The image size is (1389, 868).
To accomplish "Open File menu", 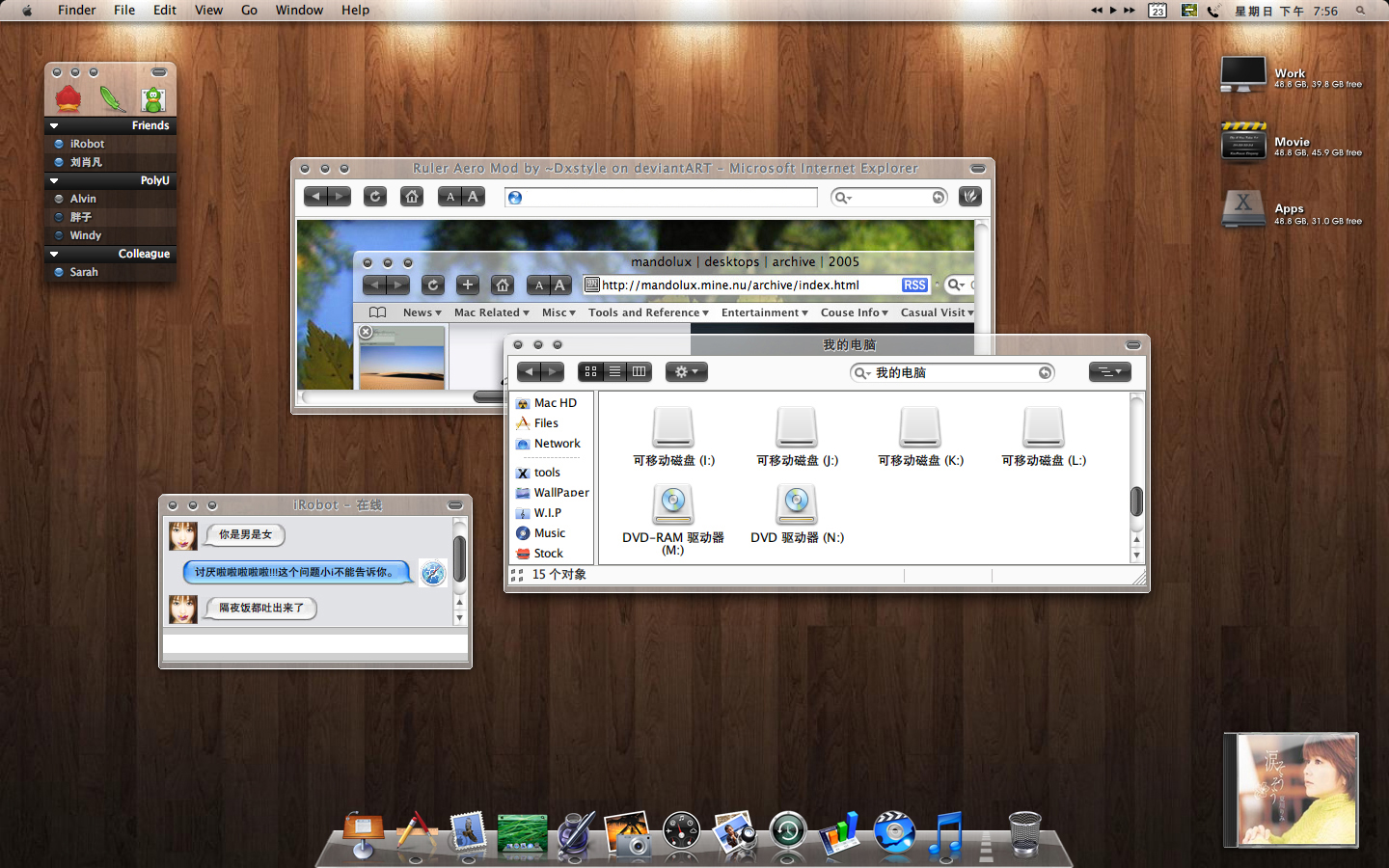I will 124,10.
